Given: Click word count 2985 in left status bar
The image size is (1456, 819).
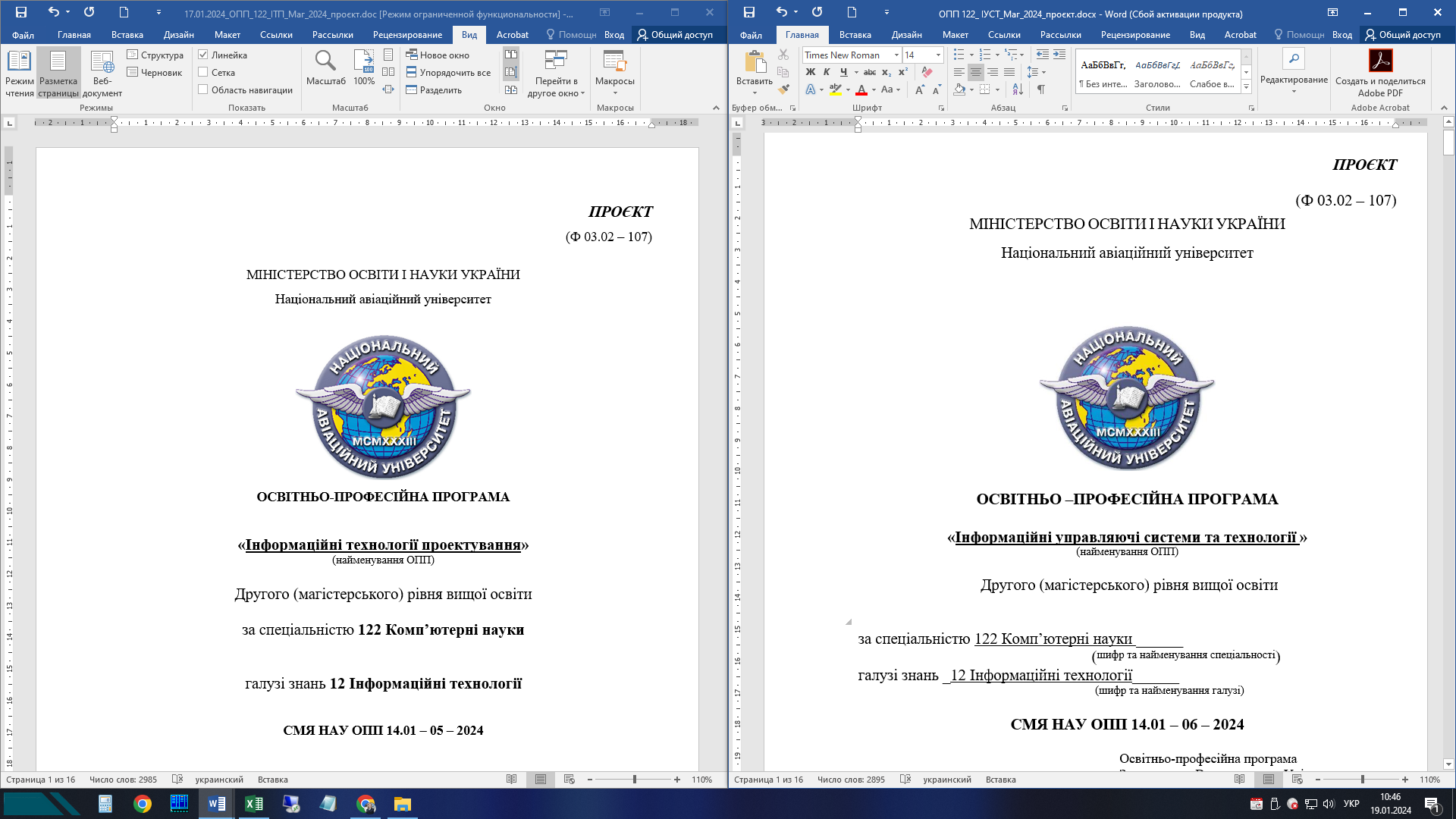Looking at the screenshot, I should (x=123, y=780).
